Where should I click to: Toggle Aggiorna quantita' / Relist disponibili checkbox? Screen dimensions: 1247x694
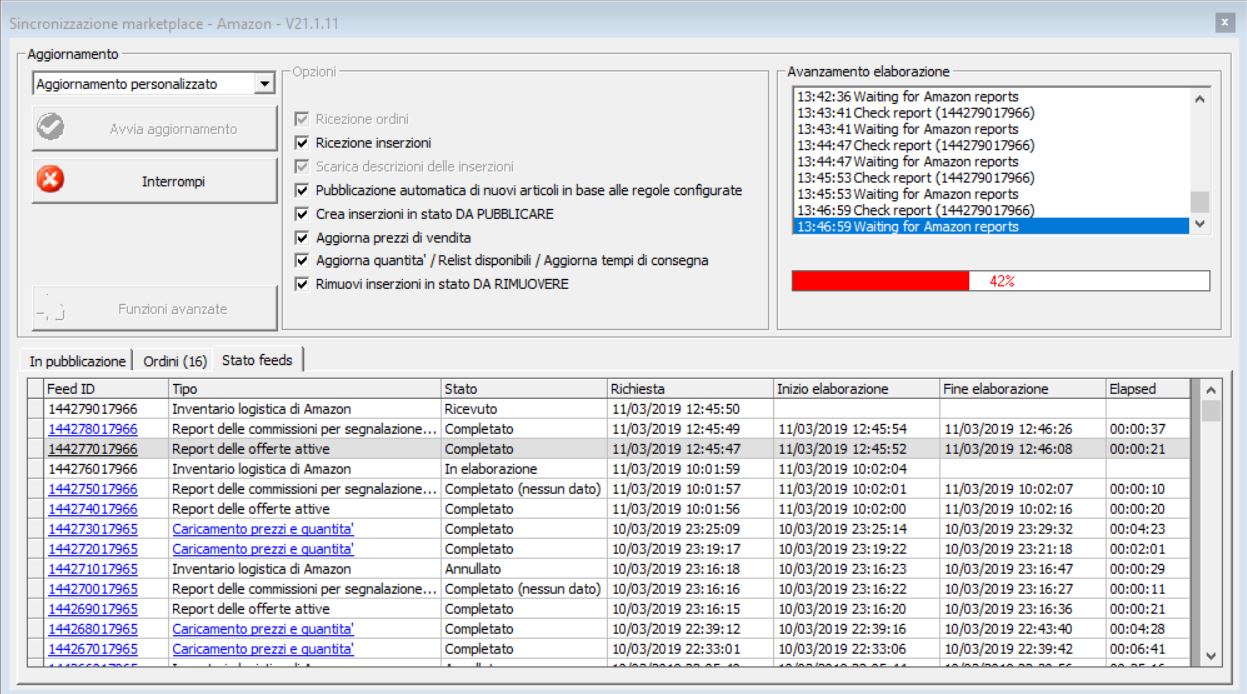coord(302,261)
